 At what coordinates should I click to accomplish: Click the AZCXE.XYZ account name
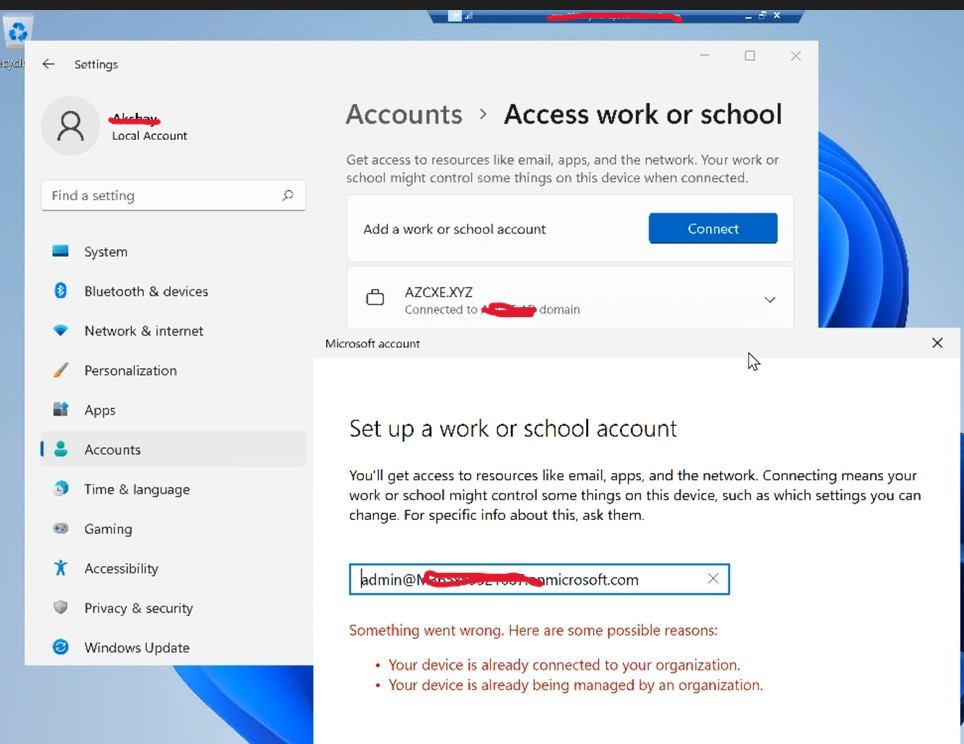438,292
